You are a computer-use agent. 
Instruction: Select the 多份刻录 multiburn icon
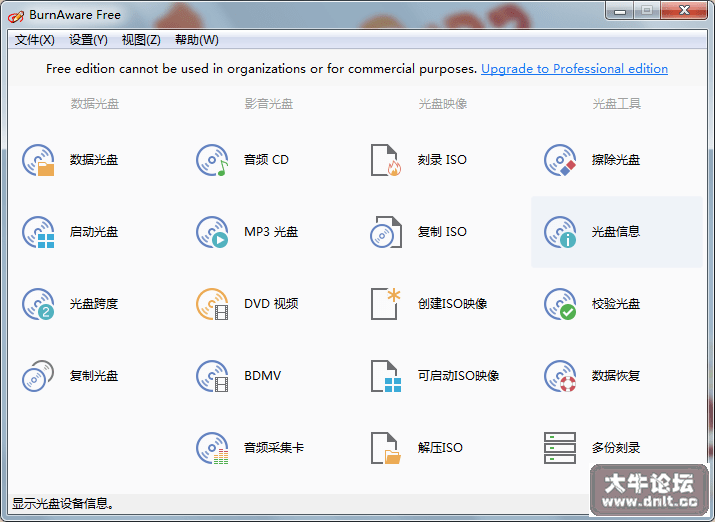coord(560,448)
